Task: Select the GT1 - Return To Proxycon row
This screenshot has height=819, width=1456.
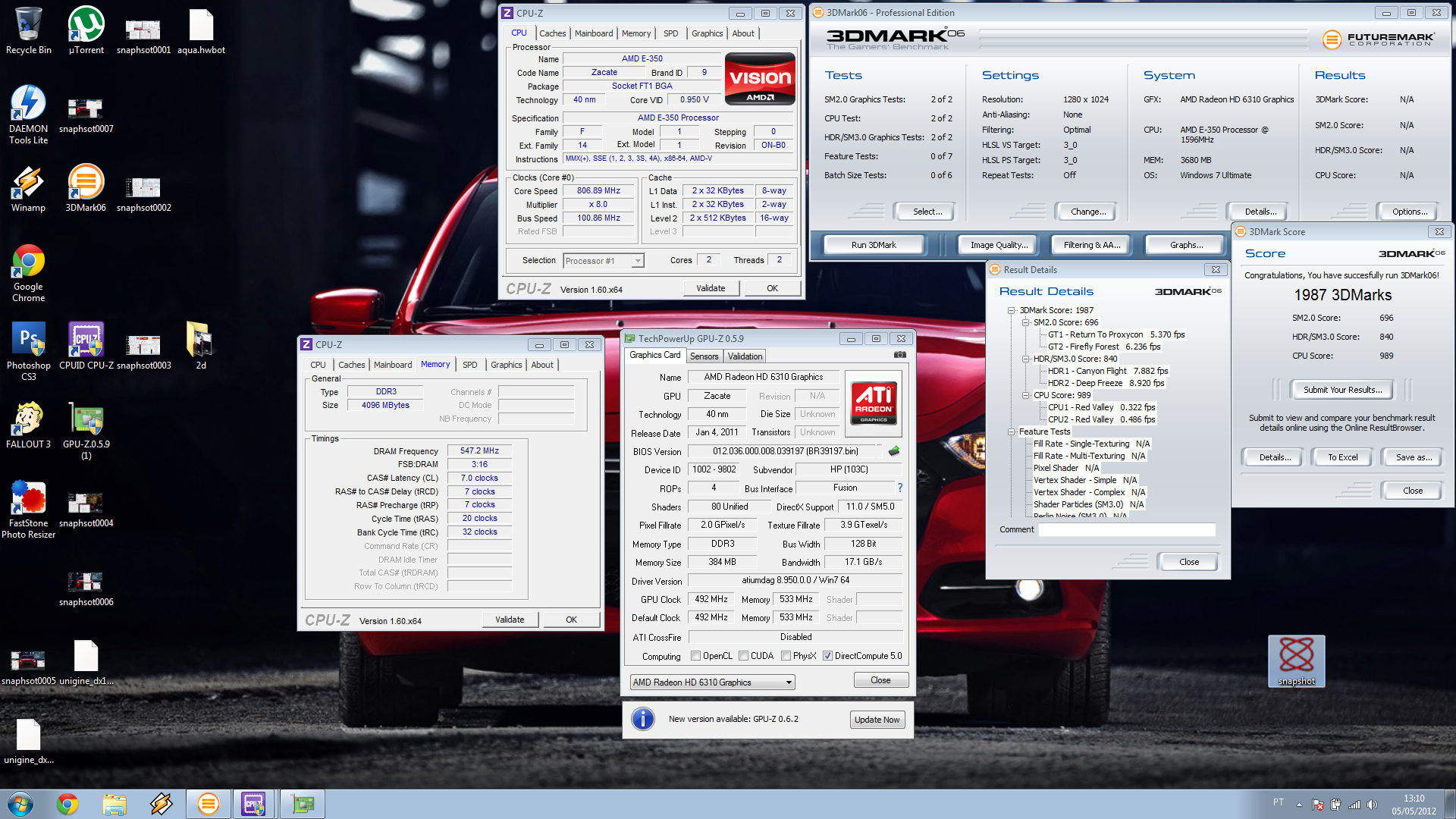Action: pyautogui.click(x=1116, y=334)
